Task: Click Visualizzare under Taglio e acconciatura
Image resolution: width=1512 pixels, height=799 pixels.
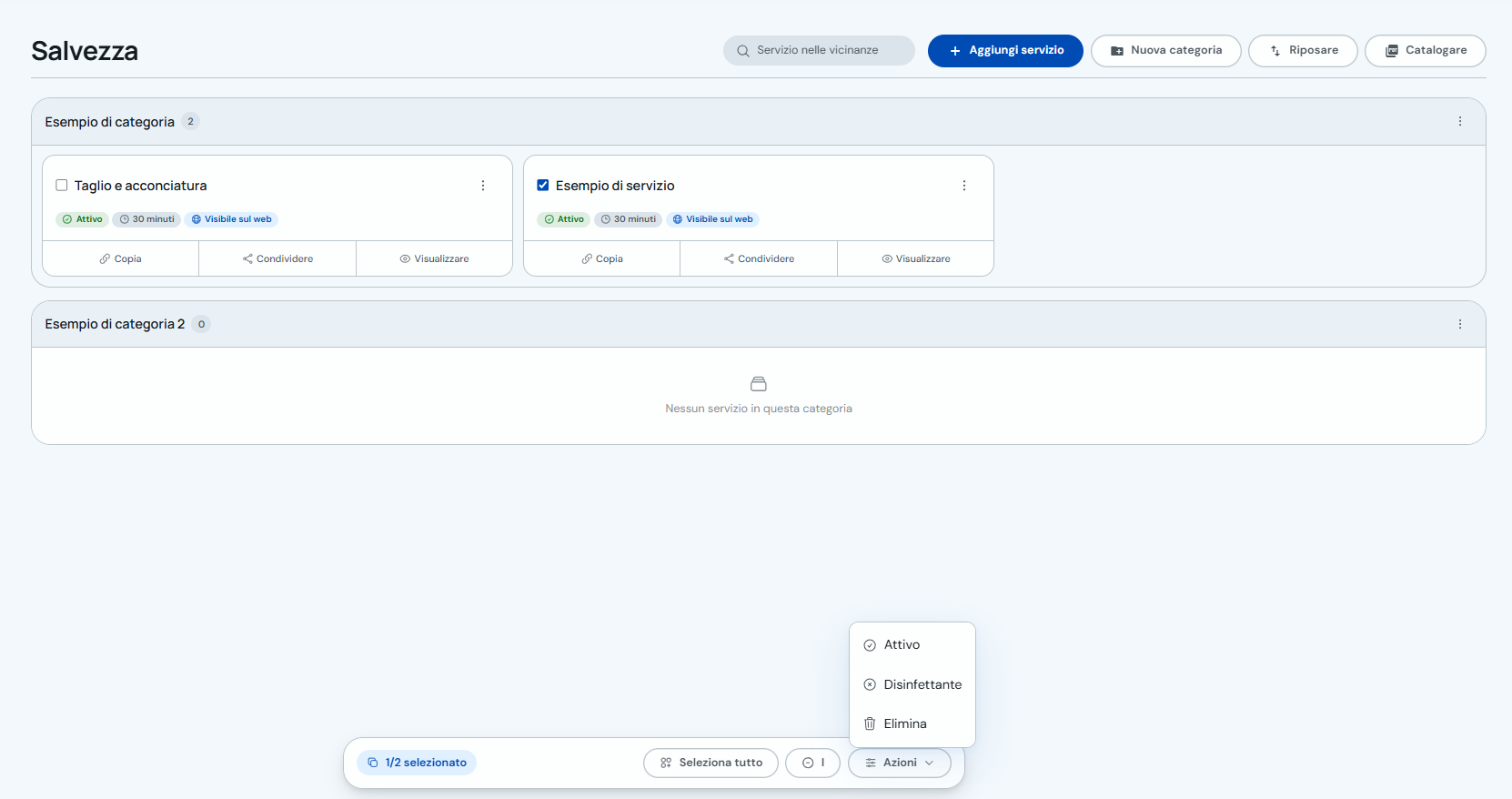Action: (434, 258)
